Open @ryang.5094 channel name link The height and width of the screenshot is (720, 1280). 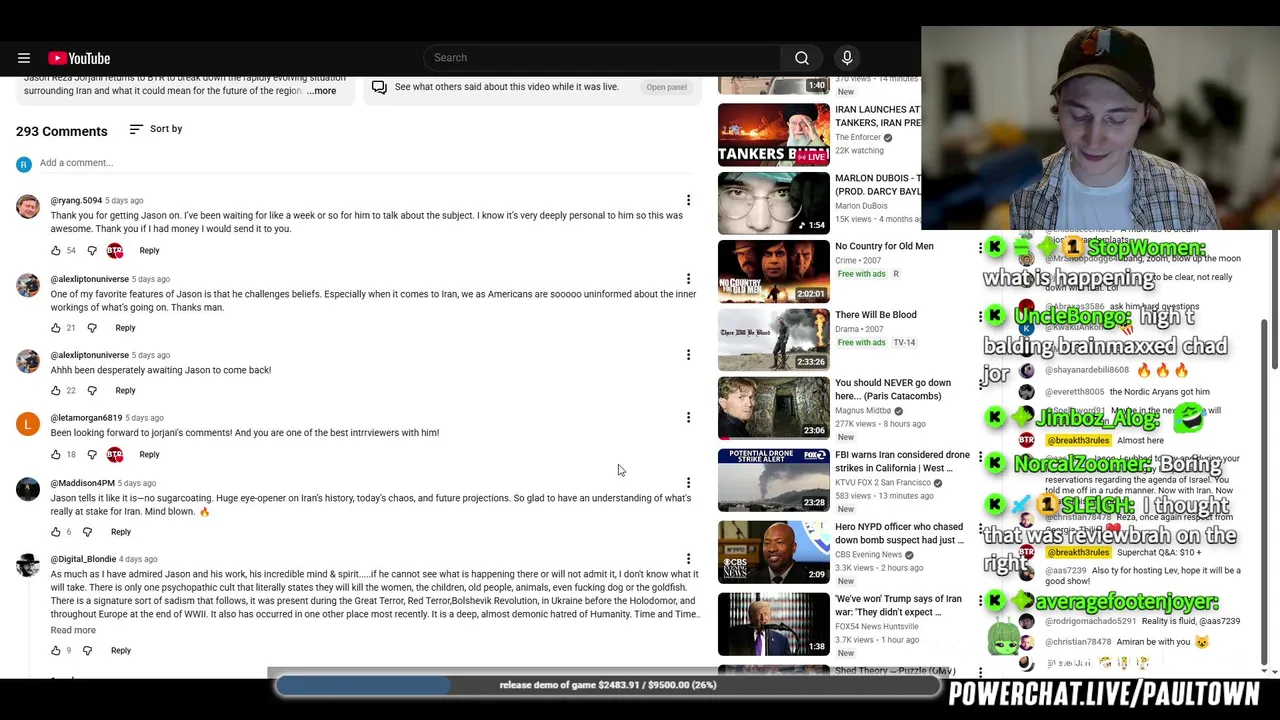76,201
